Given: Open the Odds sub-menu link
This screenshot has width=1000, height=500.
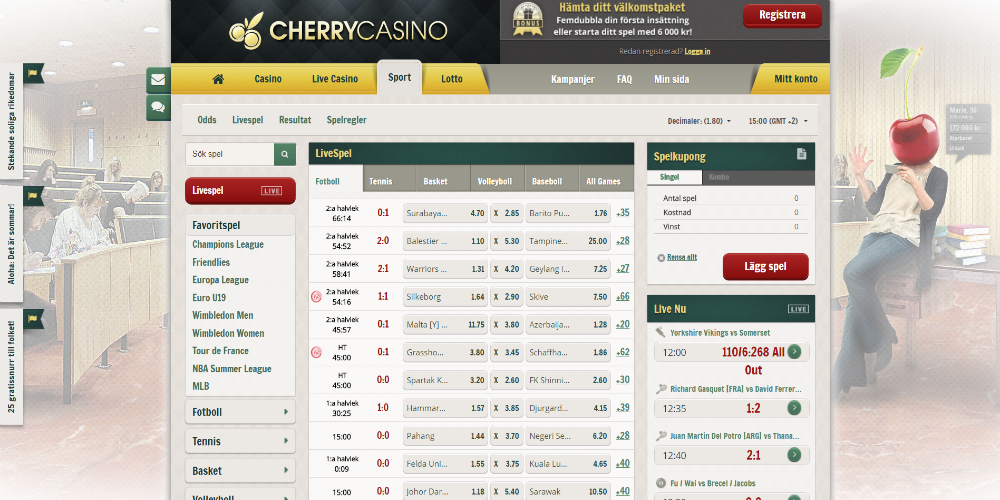Looking at the screenshot, I should pyautogui.click(x=207, y=120).
